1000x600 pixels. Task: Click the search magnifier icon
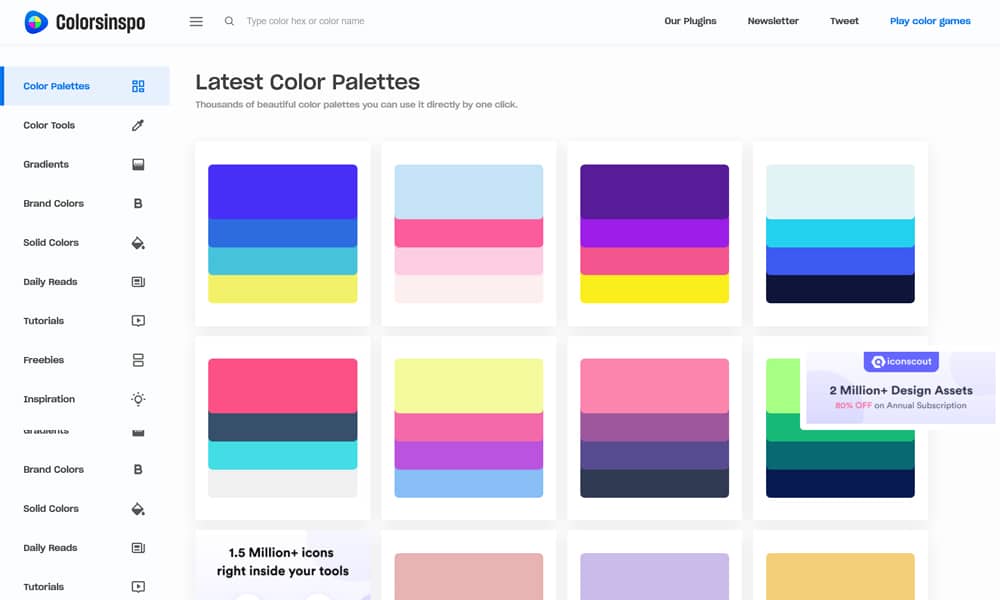229,21
